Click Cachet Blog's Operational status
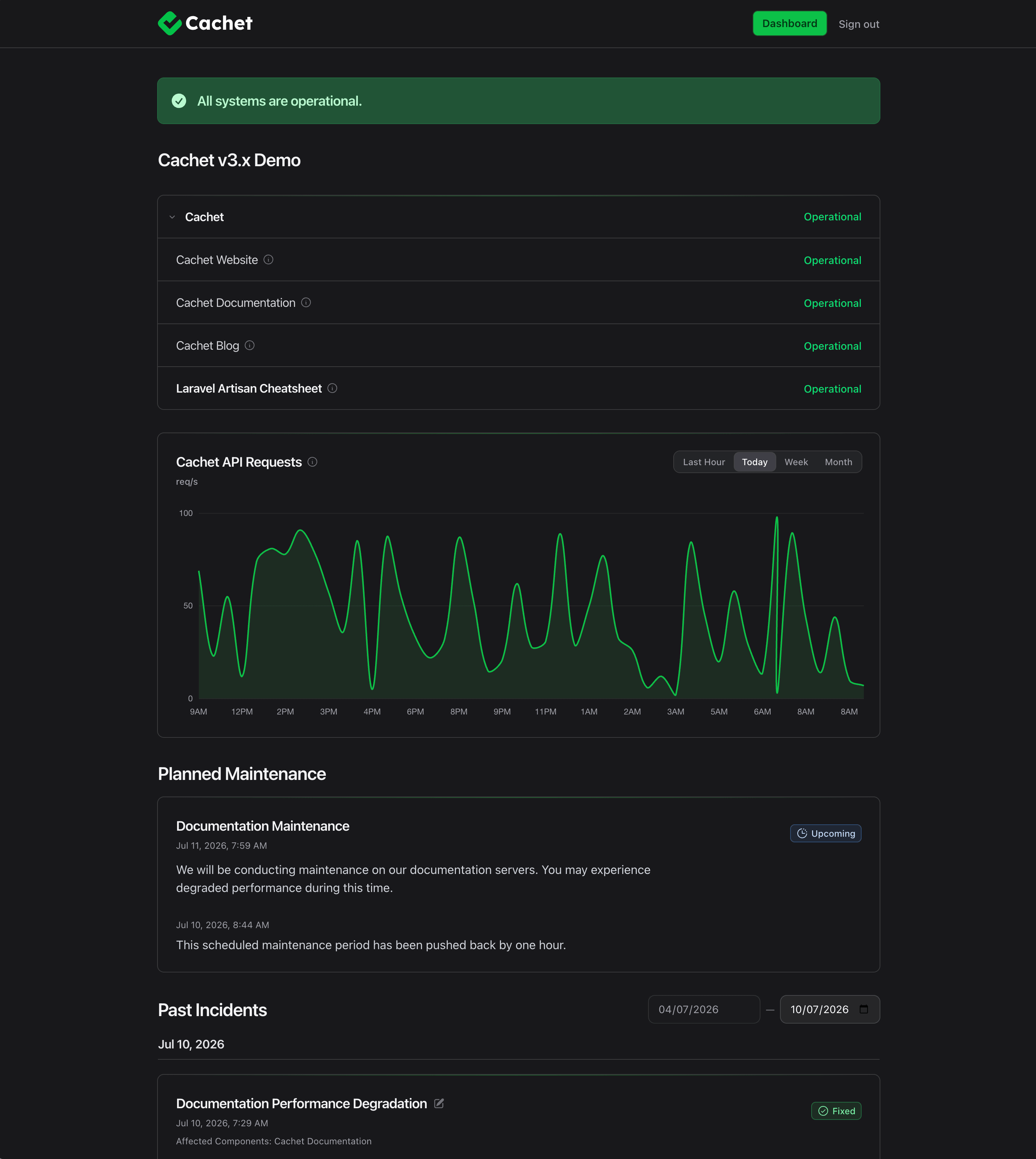The width and height of the screenshot is (1036, 1159). click(832, 346)
